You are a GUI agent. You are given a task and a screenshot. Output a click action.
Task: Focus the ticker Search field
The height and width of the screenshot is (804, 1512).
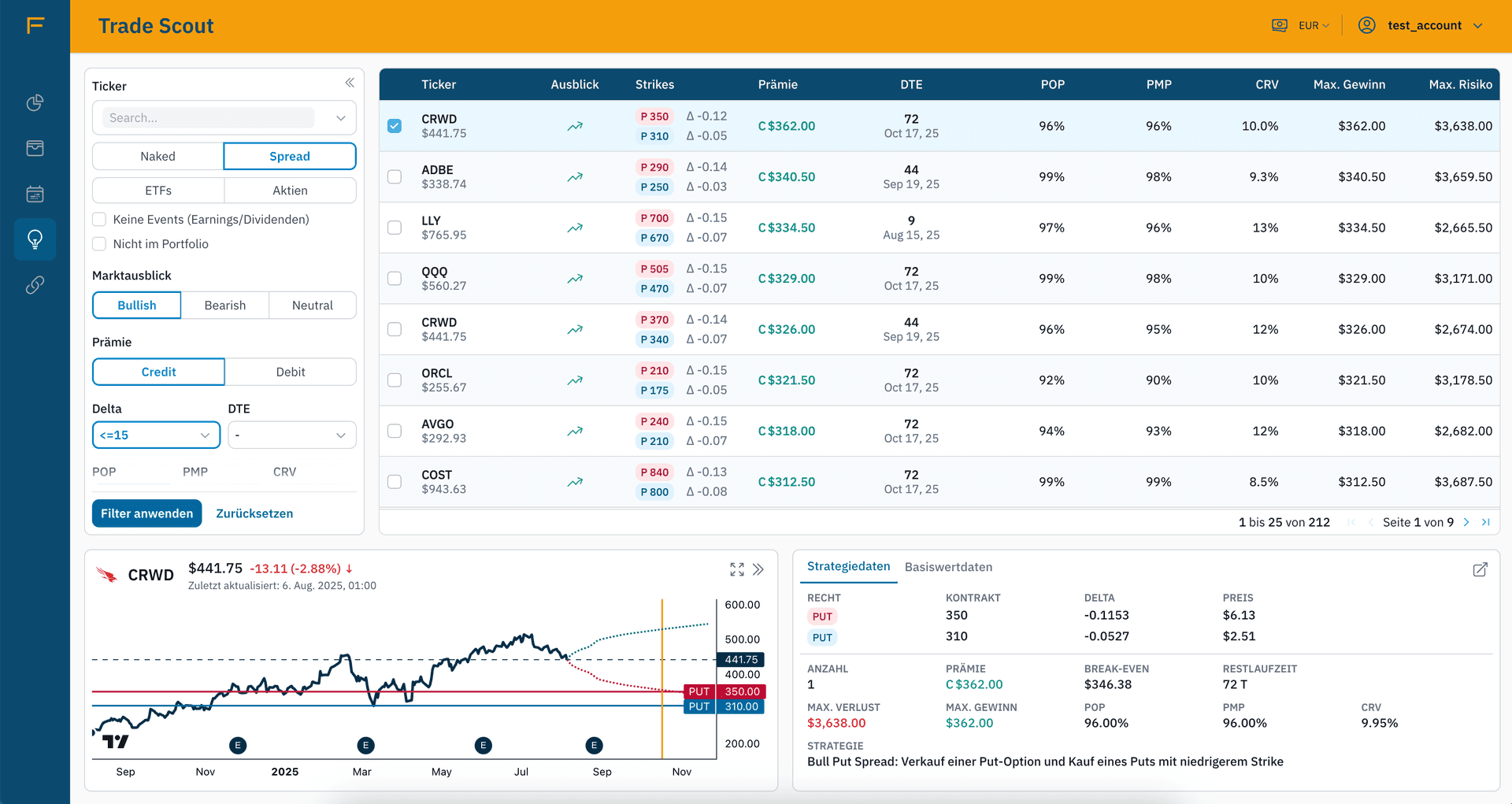click(x=209, y=118)
